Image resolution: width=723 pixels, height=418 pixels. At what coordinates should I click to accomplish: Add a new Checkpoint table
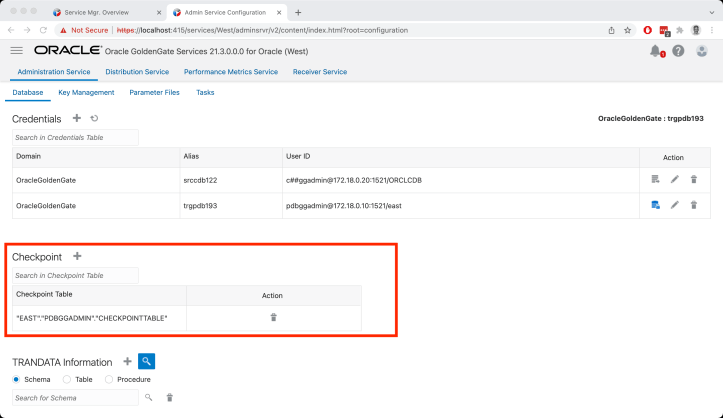[77, 256]
